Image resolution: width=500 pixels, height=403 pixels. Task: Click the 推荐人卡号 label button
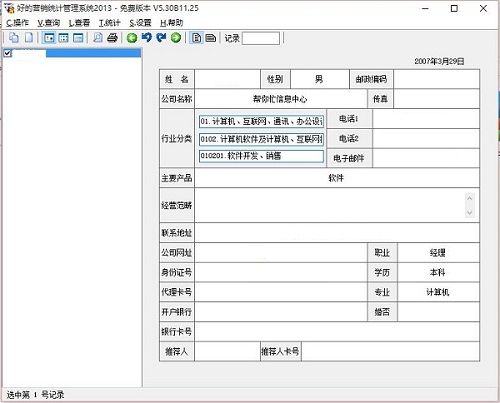point(281,351)
